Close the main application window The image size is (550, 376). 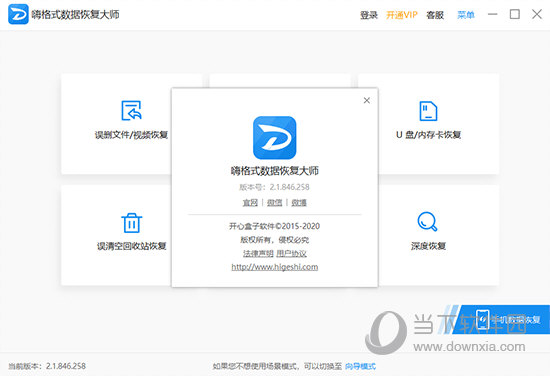(537, 14)
